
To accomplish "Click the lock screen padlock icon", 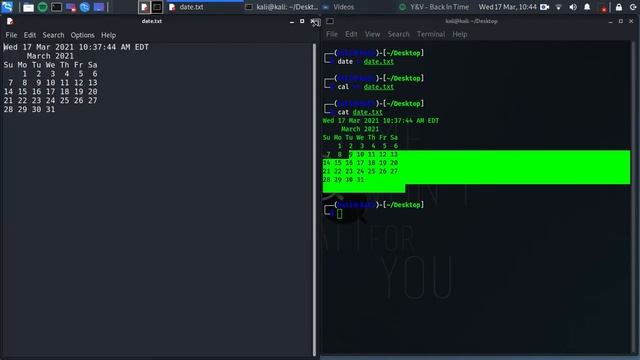I will coord(619,7).
